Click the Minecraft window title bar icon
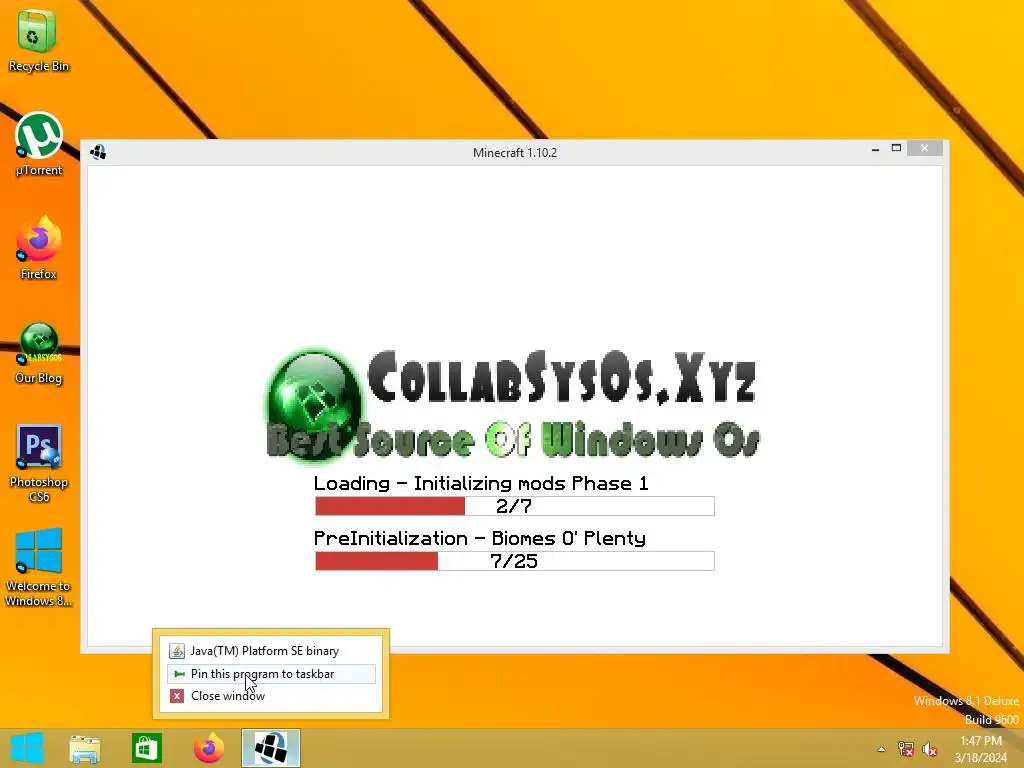The width and height of the screenshot is (1024, 768). [98, 152]
